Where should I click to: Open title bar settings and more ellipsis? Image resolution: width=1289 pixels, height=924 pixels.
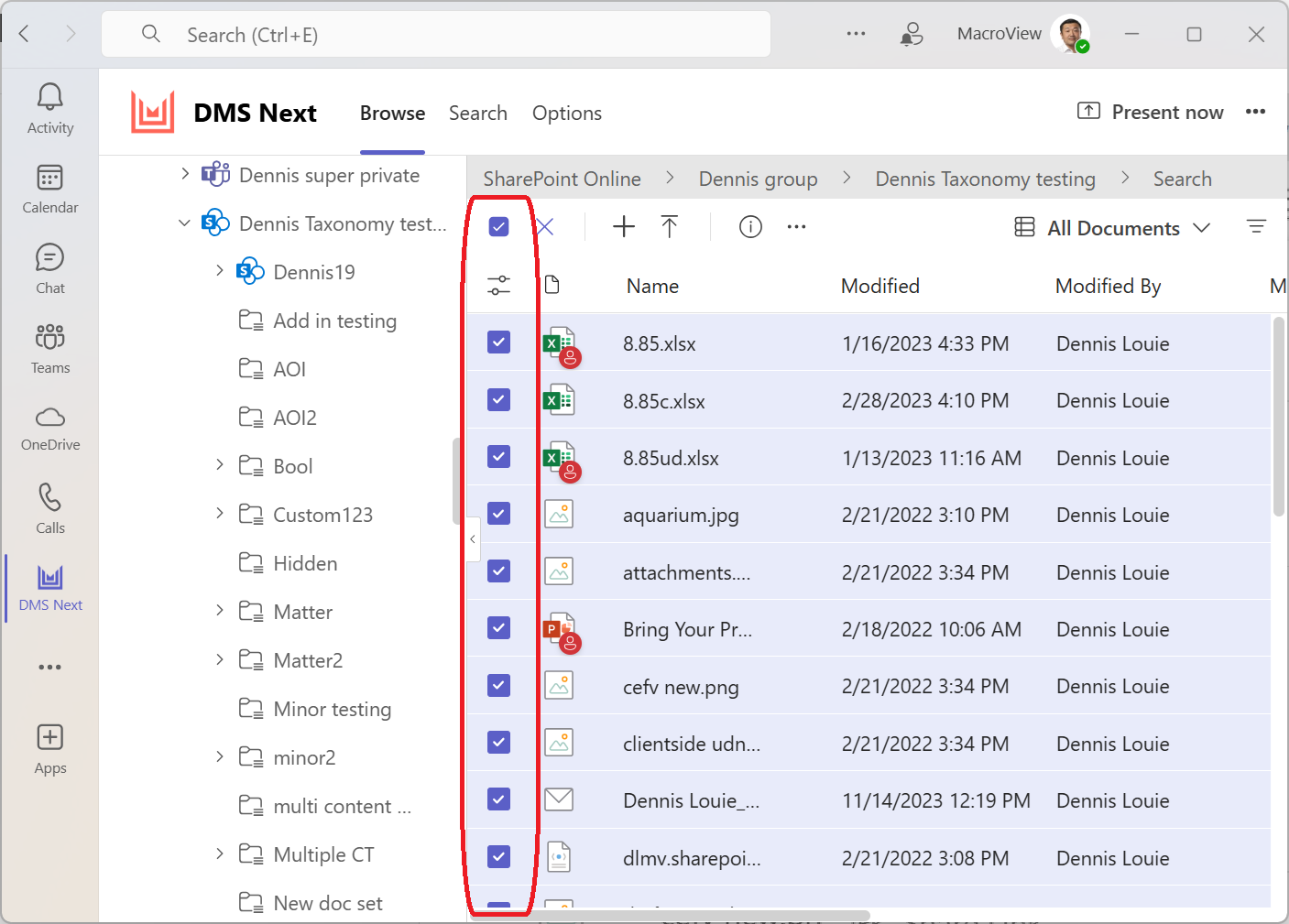[x=856, y=34]
